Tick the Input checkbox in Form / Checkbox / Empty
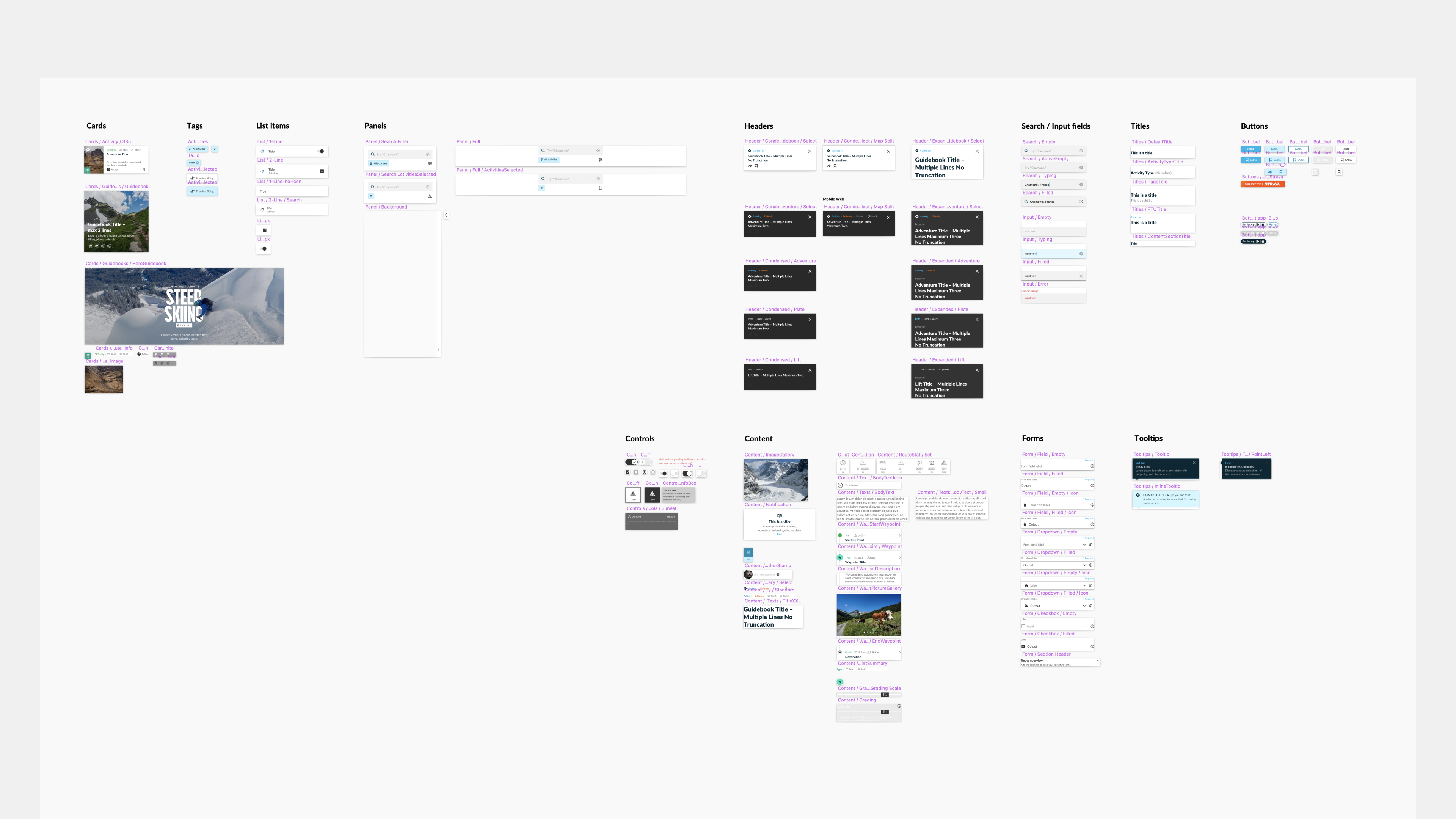Screen dimensions: 1456x819 tap(1023, 626)
